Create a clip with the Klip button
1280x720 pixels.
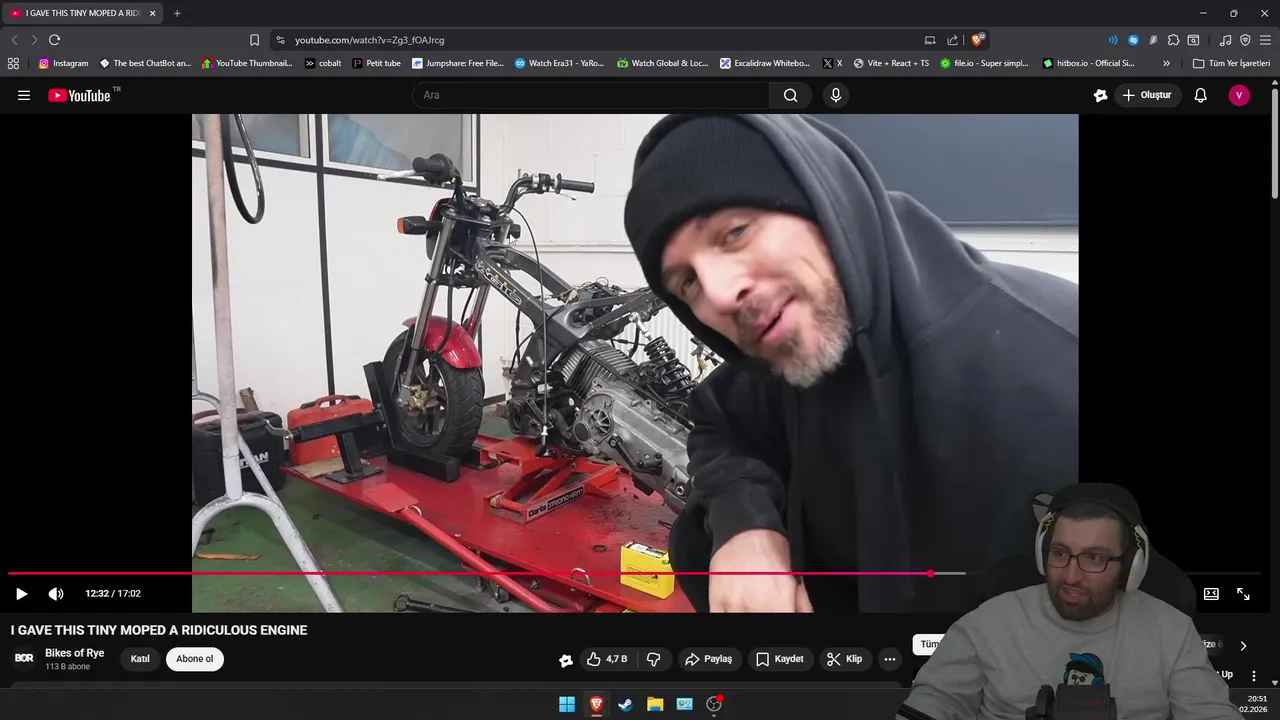[845, 659]
